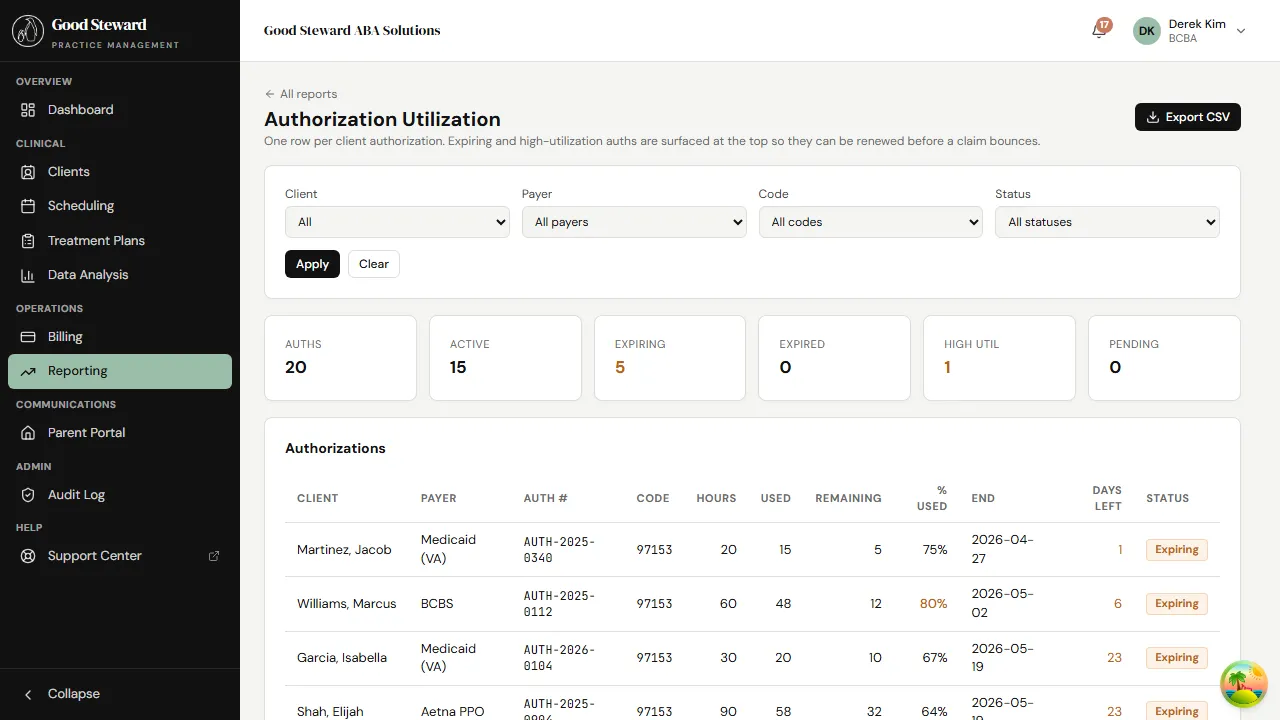Screen dimensions: 1280x720
Task: Click the Export CSV button
Action: (x=1187, y=117)
